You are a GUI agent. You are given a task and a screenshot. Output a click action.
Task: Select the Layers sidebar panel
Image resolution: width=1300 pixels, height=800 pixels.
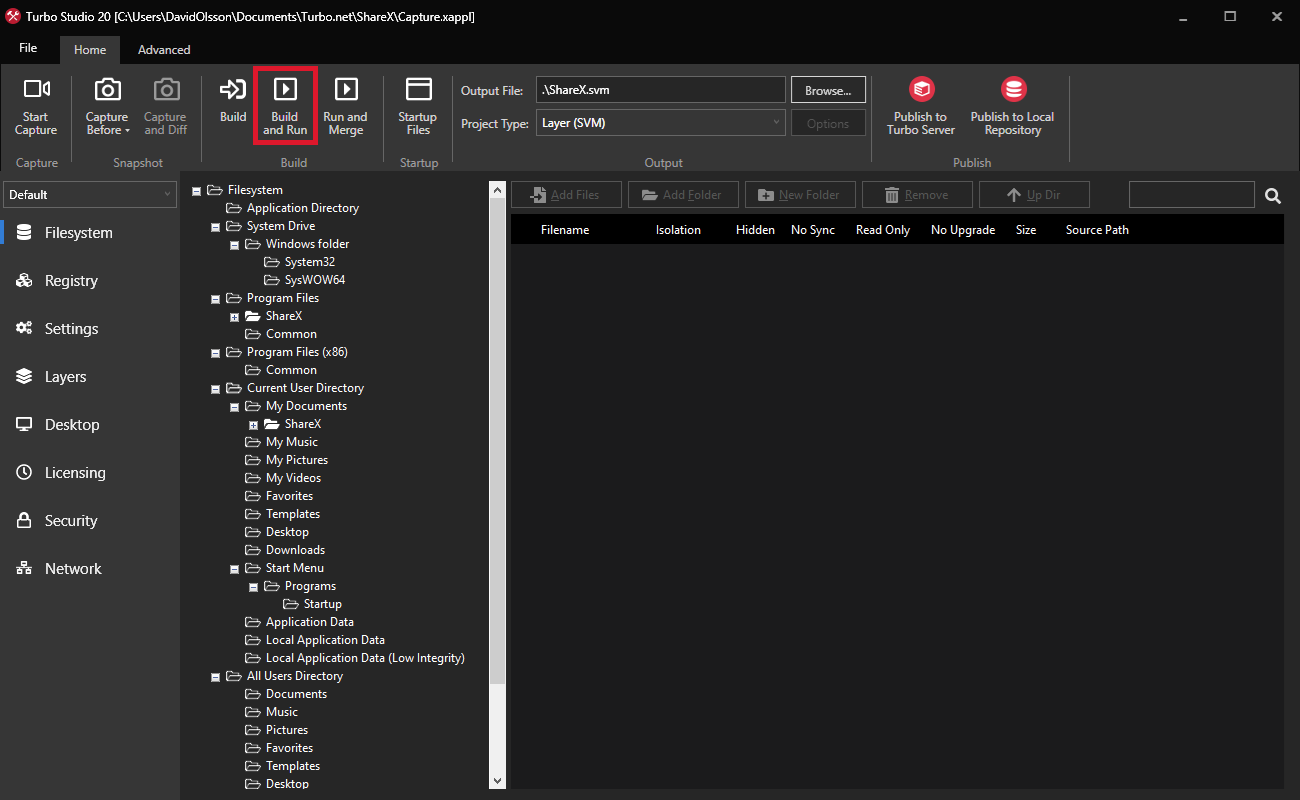click(62, 376)
